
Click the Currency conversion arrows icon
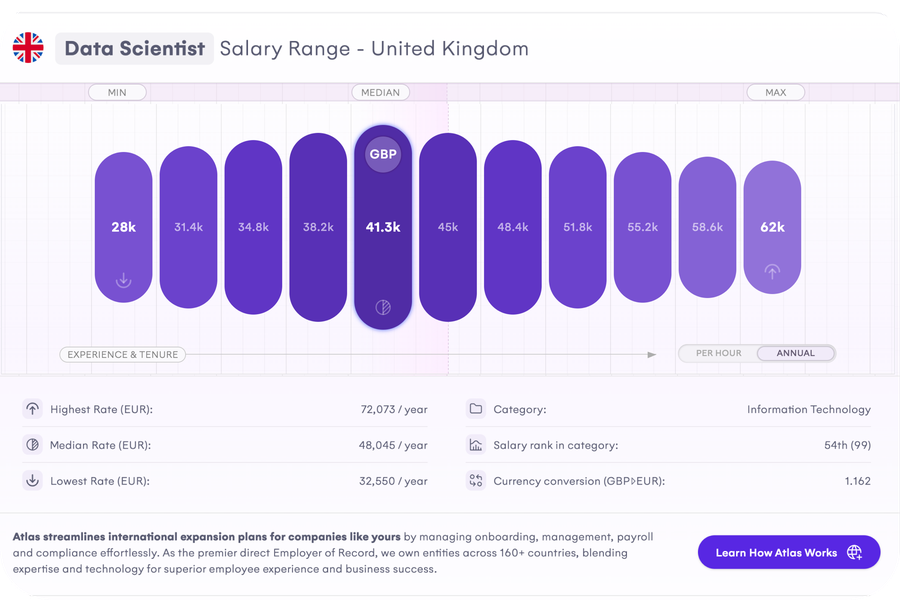click(476, 481)
